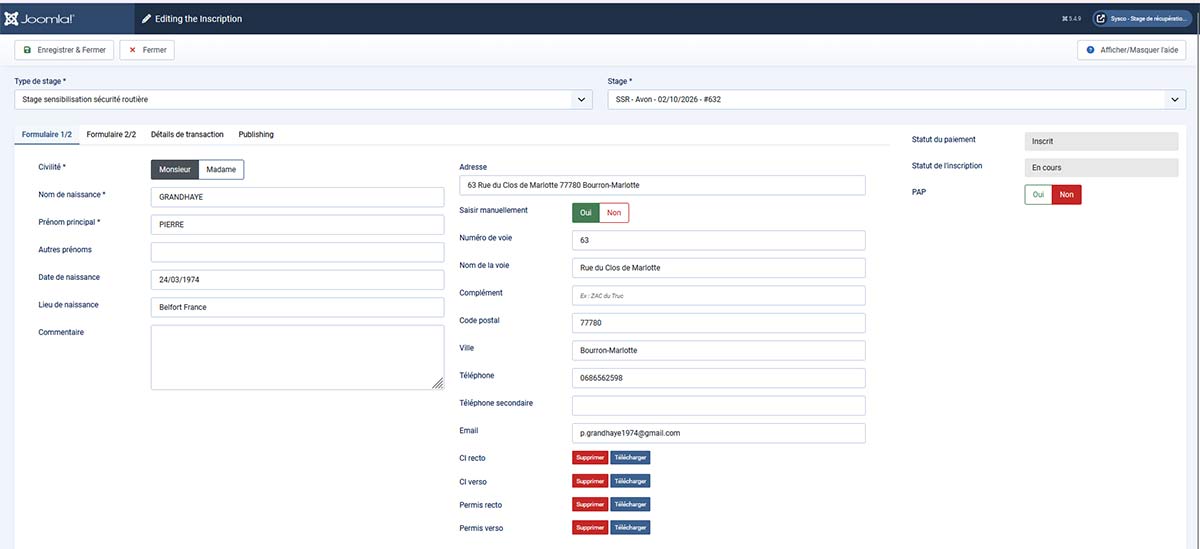Click Enregistrer & Fermer button

[x=64, y=50]
